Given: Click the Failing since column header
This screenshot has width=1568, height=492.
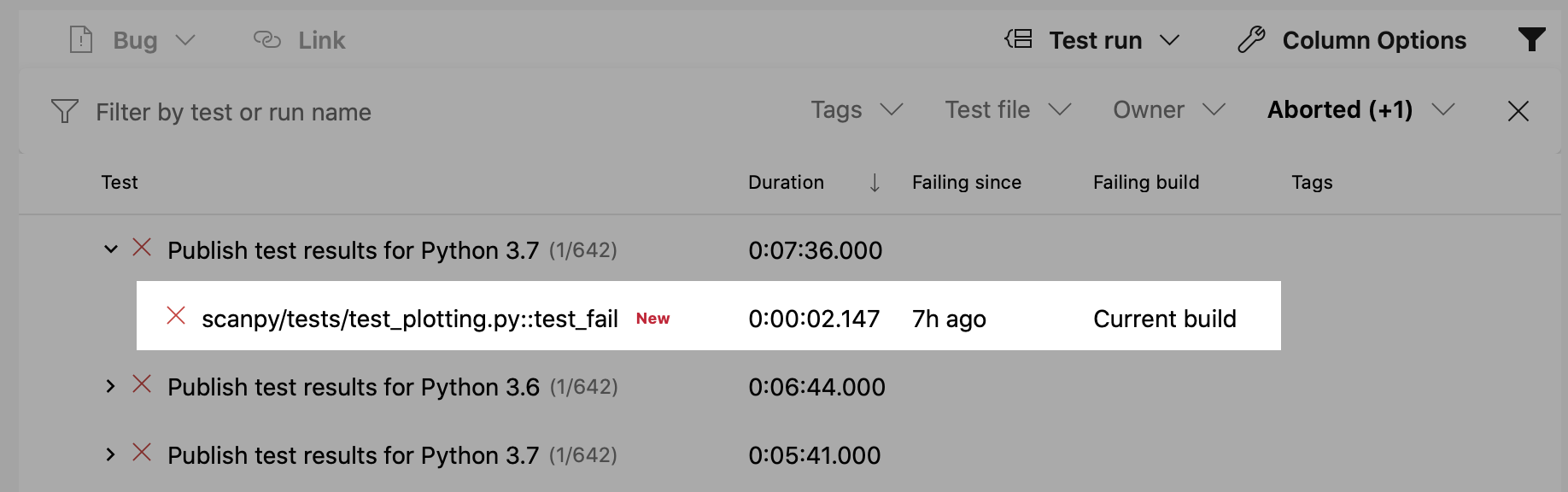Looking at the screenshot, I should (966, 183).
